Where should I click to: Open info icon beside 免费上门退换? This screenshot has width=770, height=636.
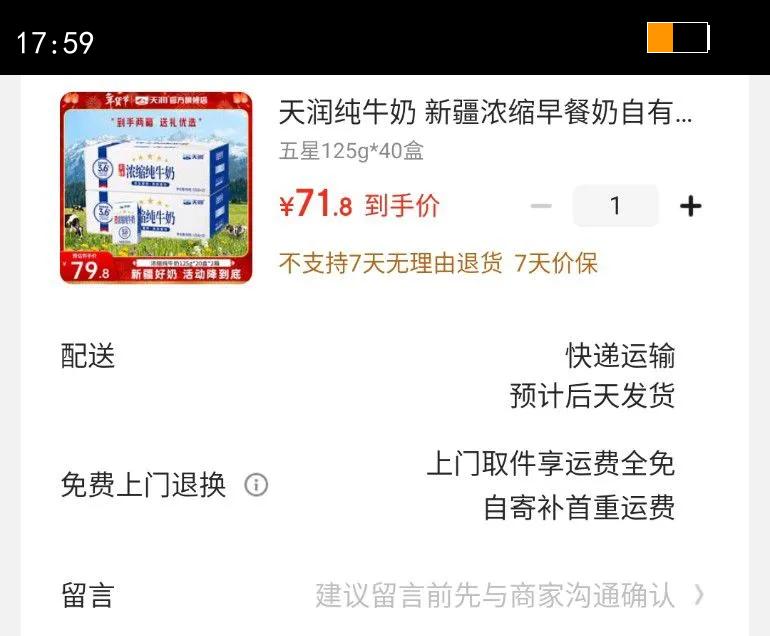tap(256, 485)
